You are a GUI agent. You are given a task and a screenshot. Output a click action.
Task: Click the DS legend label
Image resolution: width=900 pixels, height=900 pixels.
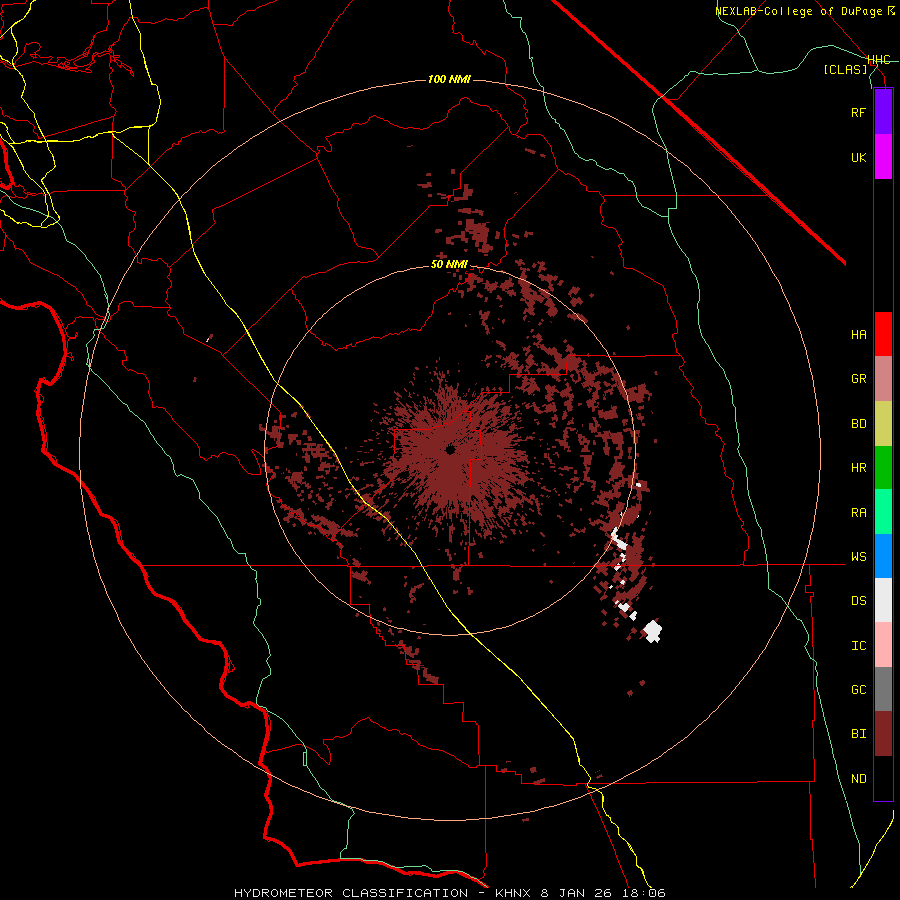point(858,601)
